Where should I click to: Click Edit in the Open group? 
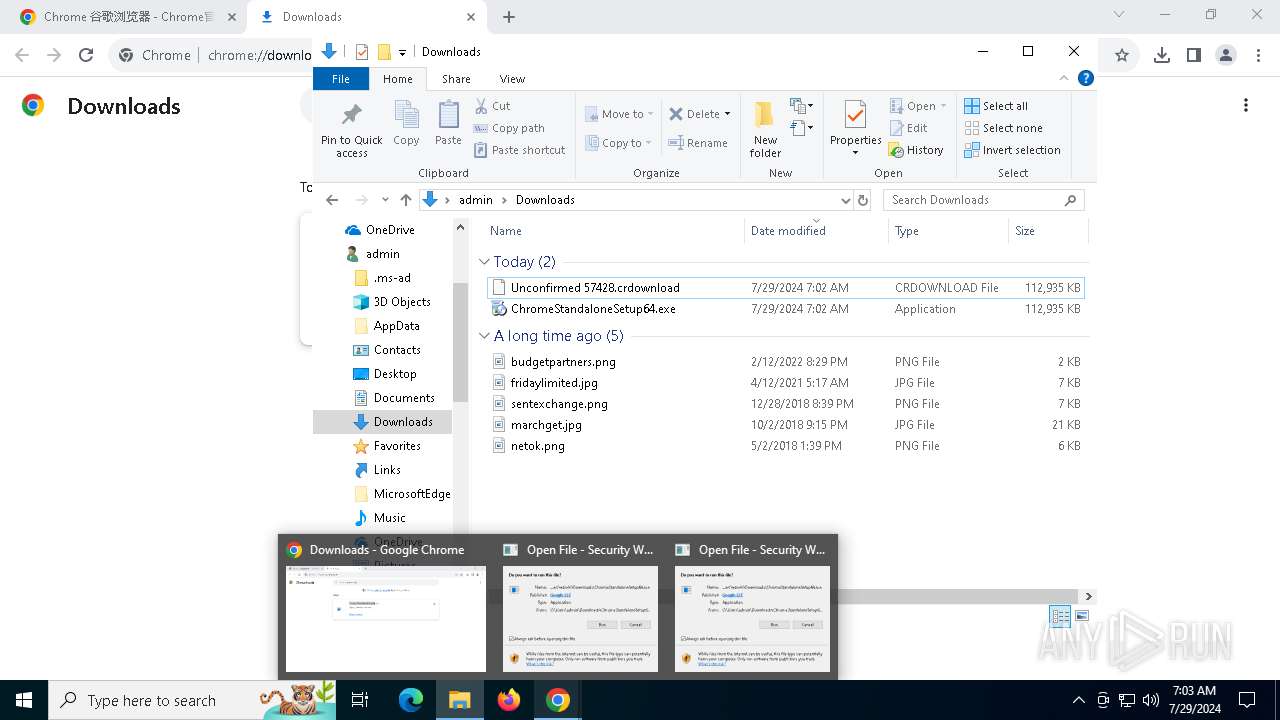tap(908, 128)
